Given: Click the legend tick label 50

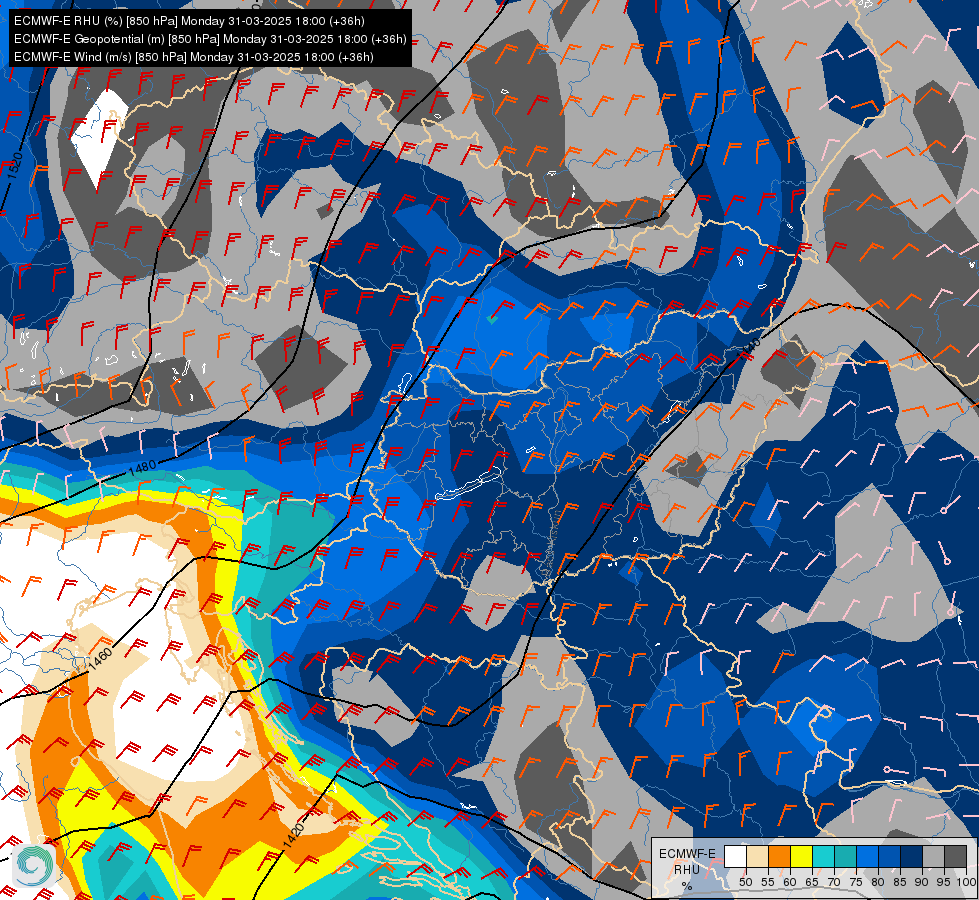Looking at the screenshot, I should pos(745,882).
